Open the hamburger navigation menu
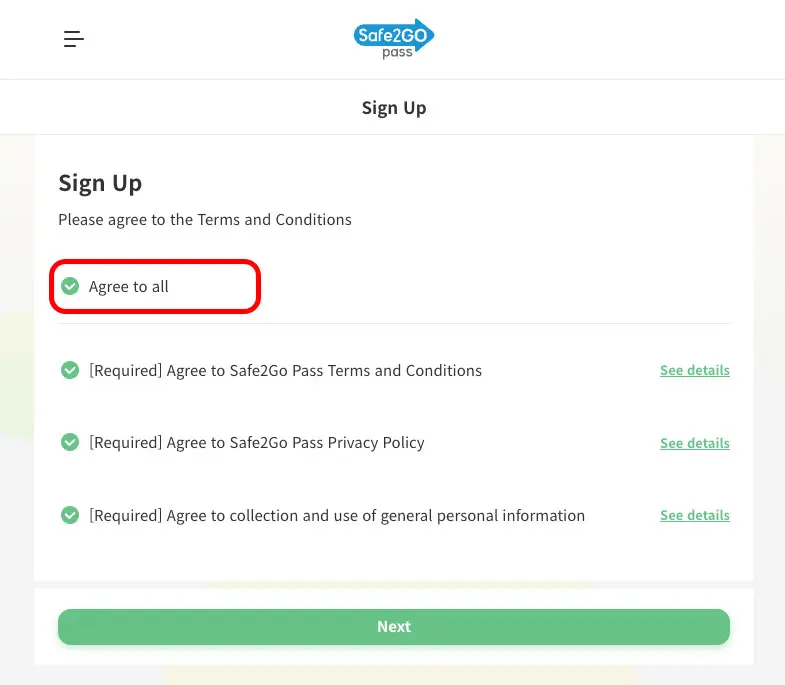This screenshot has height=685, width=785. pyautogui.click(x=73, y=39)
